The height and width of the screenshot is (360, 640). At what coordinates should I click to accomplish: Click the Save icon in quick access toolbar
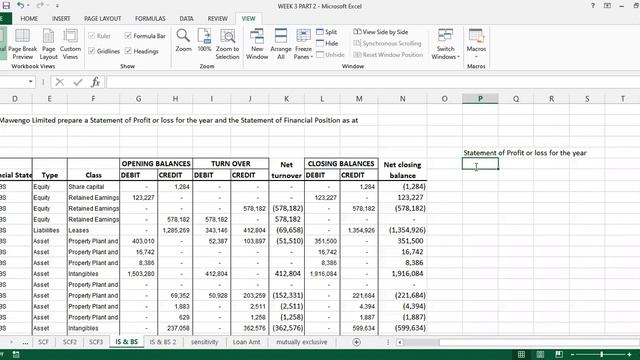tap(6, 6)
